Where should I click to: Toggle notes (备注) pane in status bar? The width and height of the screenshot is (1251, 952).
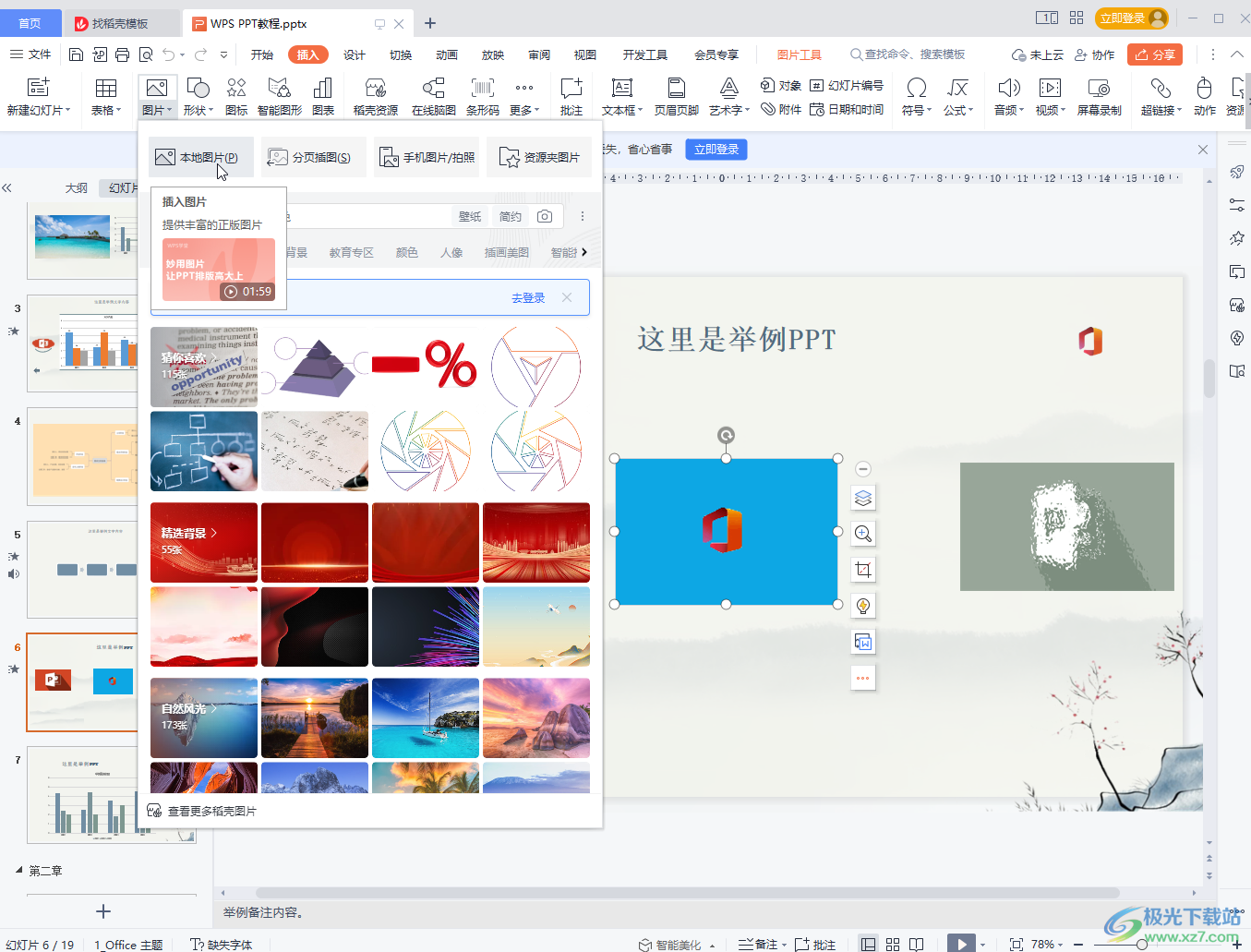pyautogui.click(x=763, y=944)
